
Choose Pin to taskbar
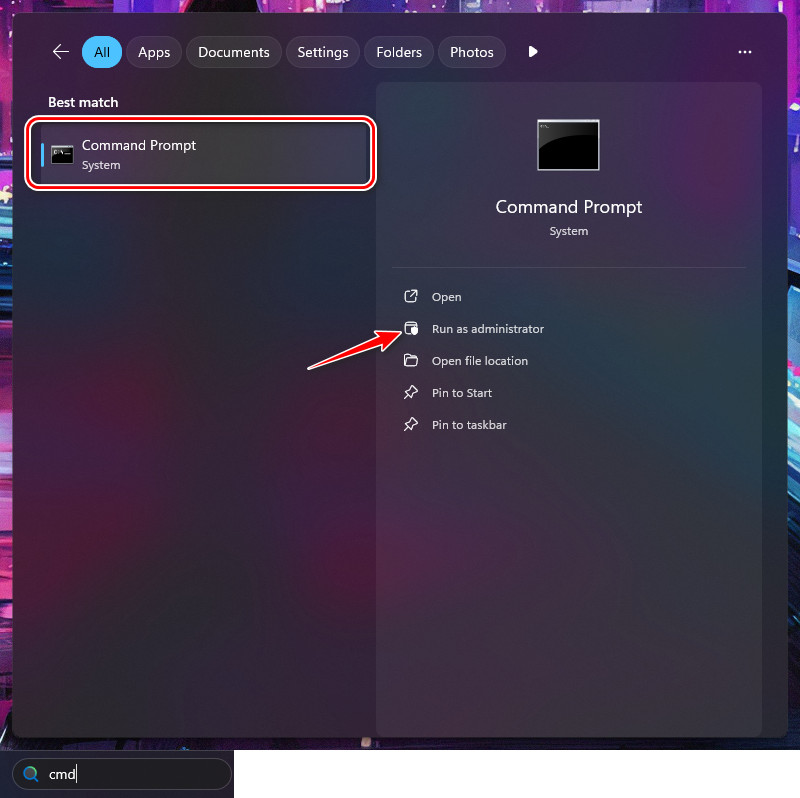click(x=469, y=425)
